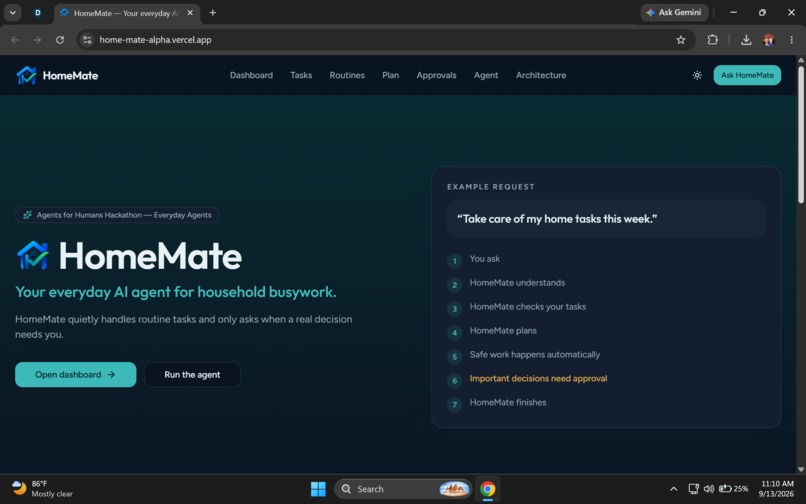Open the Plan nav item
806x504 pixels.
point(391,75)
